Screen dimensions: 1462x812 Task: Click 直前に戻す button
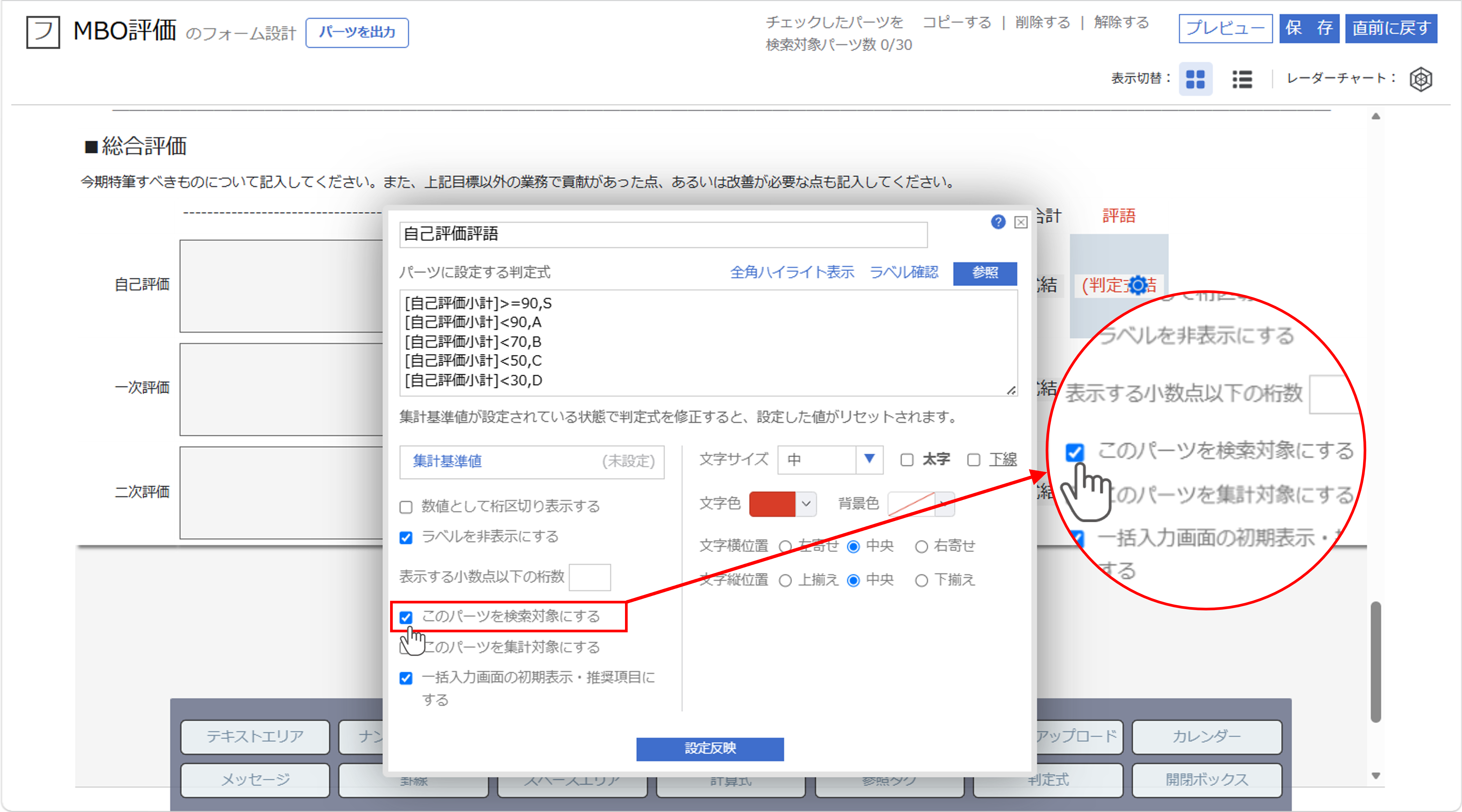[1391, 28]
